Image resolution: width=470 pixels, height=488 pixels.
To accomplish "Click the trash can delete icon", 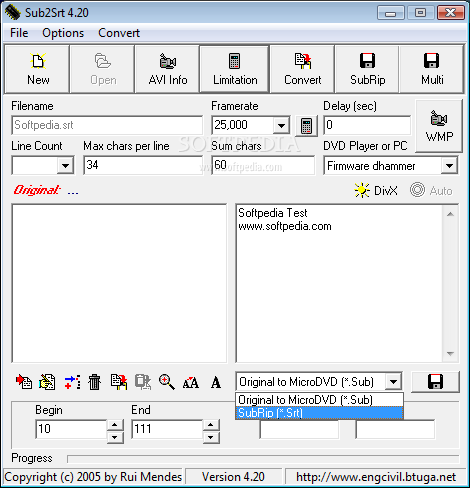I will point(95,382).
